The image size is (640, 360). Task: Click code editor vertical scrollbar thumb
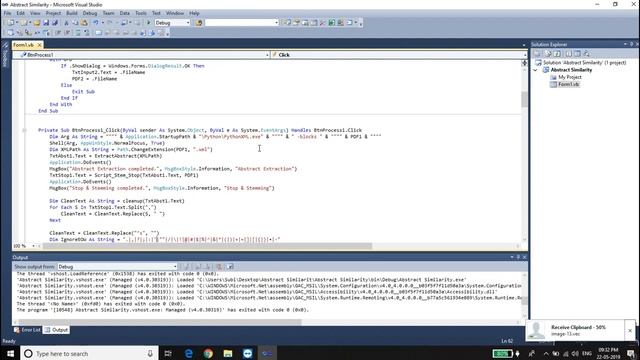[524, 99]
